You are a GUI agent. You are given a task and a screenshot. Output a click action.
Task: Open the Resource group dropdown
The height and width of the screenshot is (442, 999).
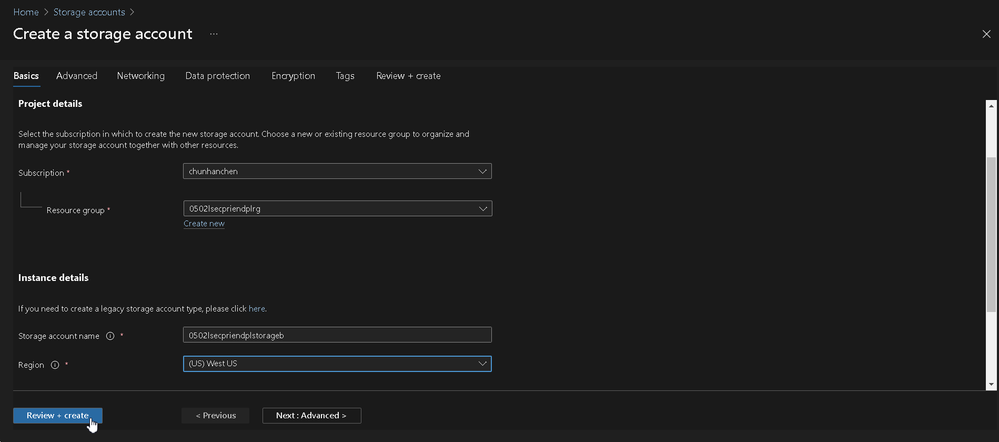(x=337, y=209)
